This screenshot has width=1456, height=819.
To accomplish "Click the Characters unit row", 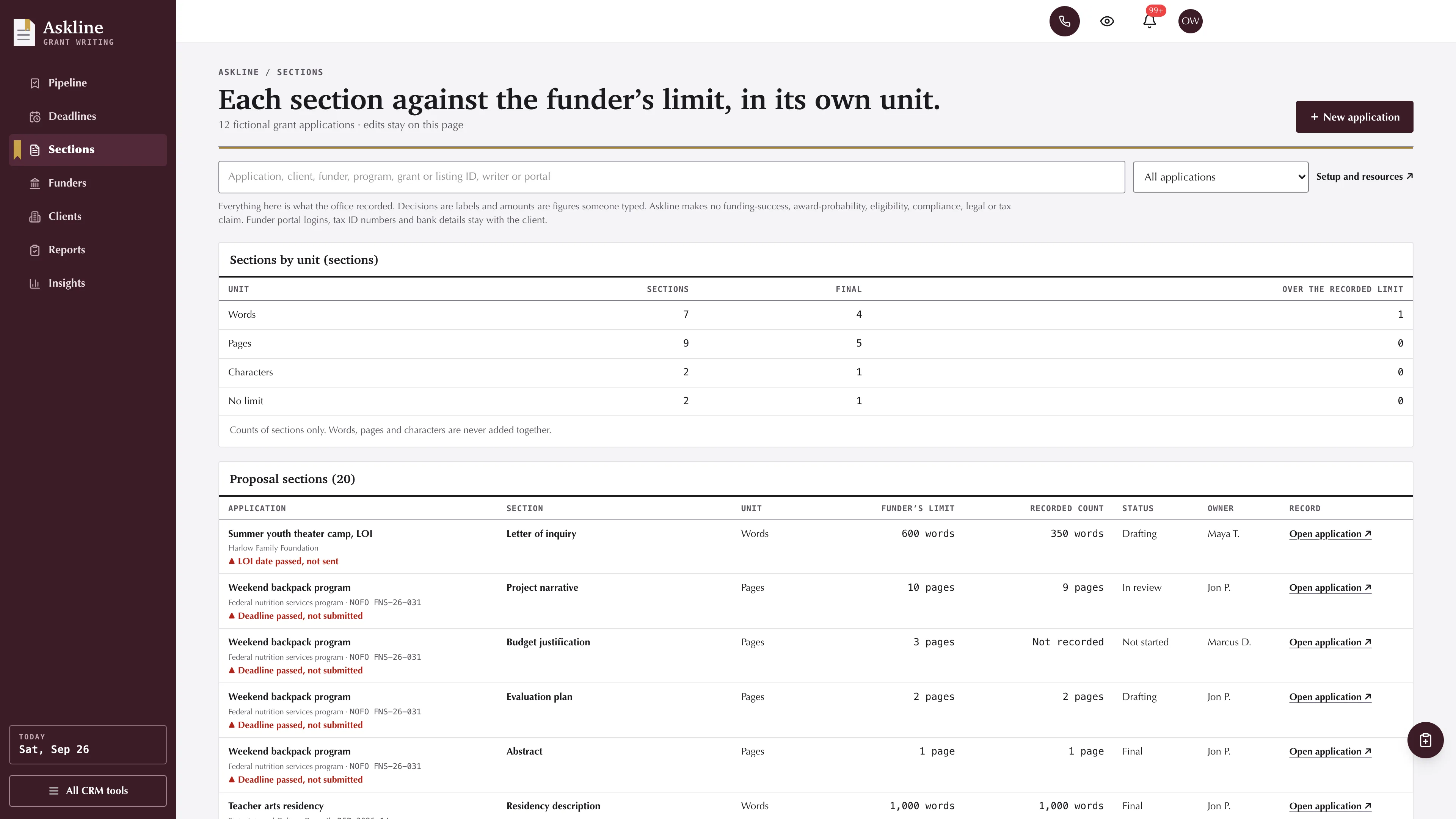I will [816, 372].
